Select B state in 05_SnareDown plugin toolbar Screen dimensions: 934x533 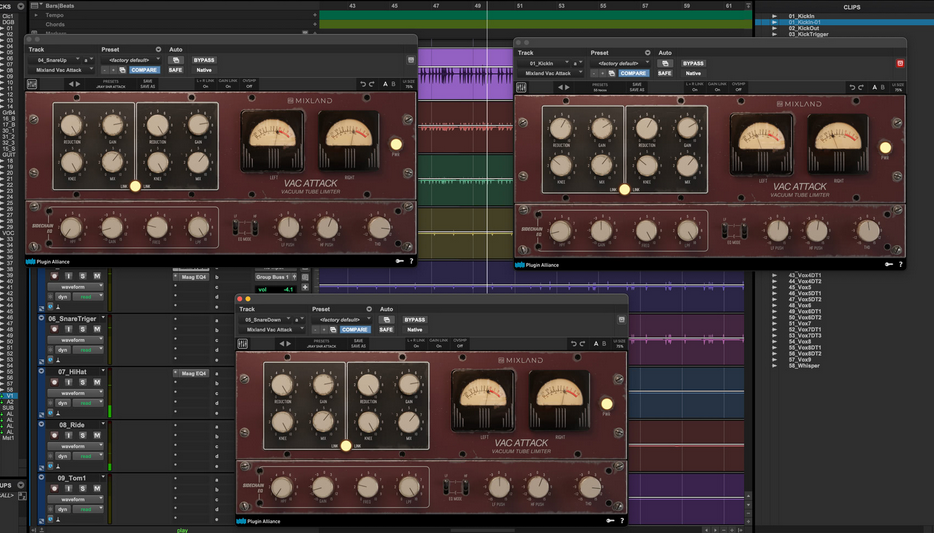click(x=604, y=344)
